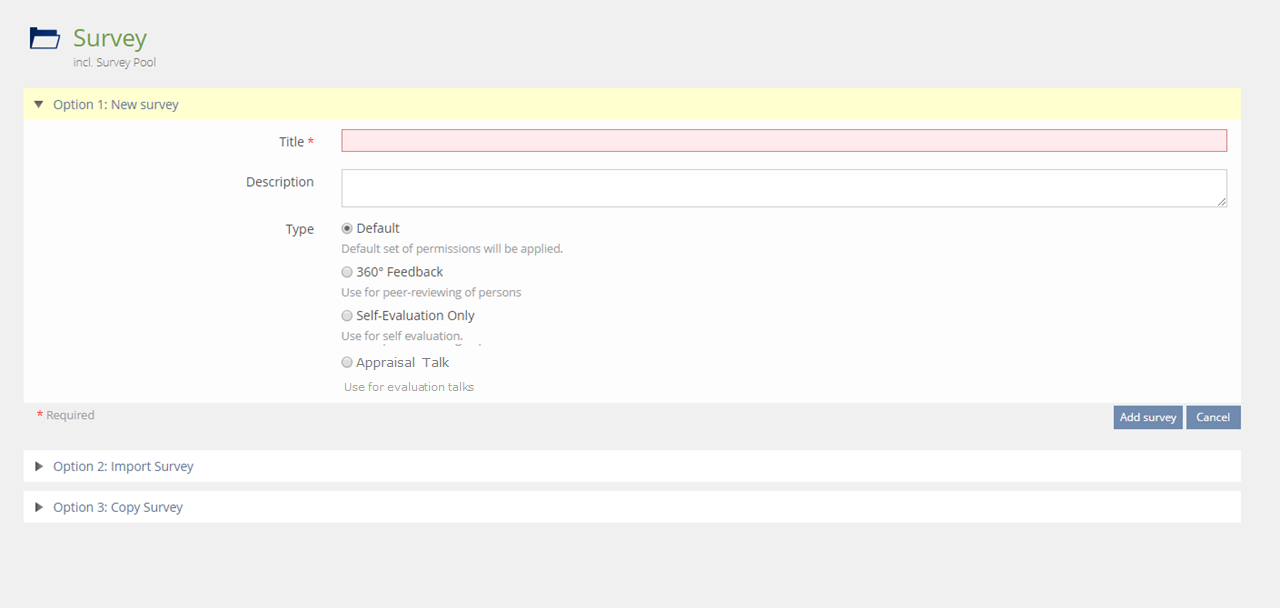1280x608 pixels.
Task: Select the Self-Evaluation Only radio button
Action: (x=347, y=316)
